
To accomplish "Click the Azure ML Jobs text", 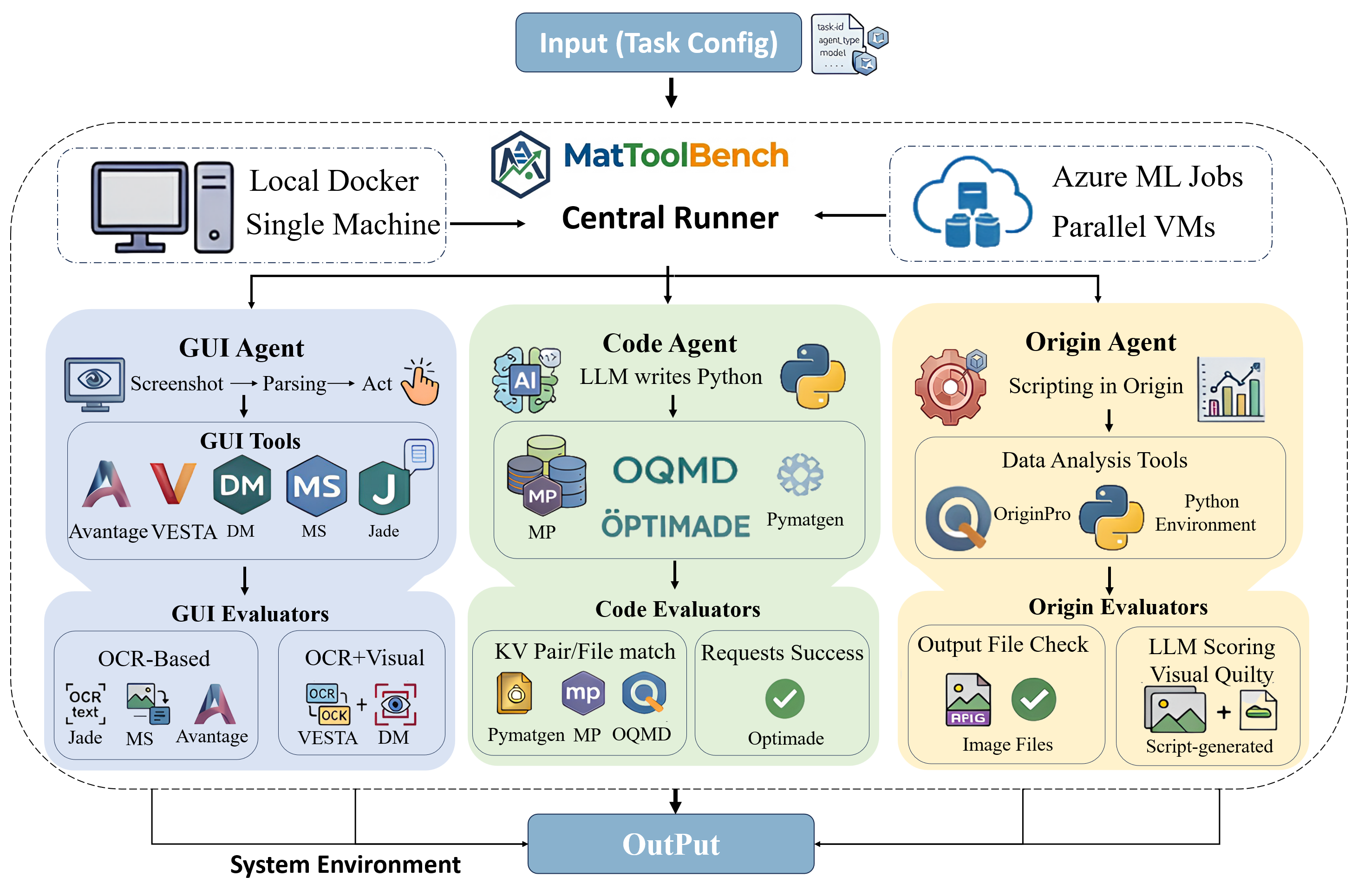I will tap(1147, 176).
